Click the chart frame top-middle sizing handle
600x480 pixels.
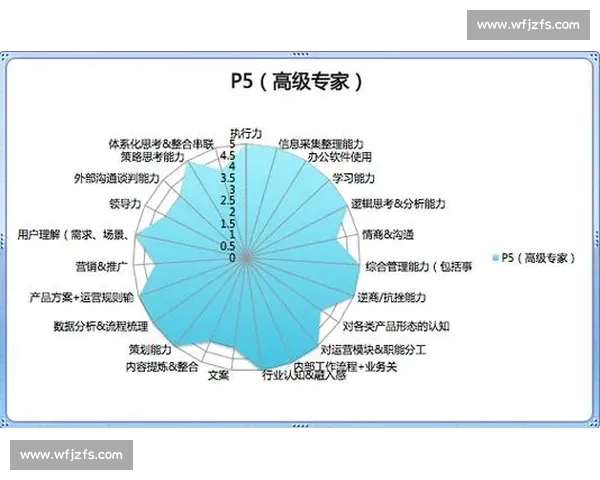click(x=300, y=55)
